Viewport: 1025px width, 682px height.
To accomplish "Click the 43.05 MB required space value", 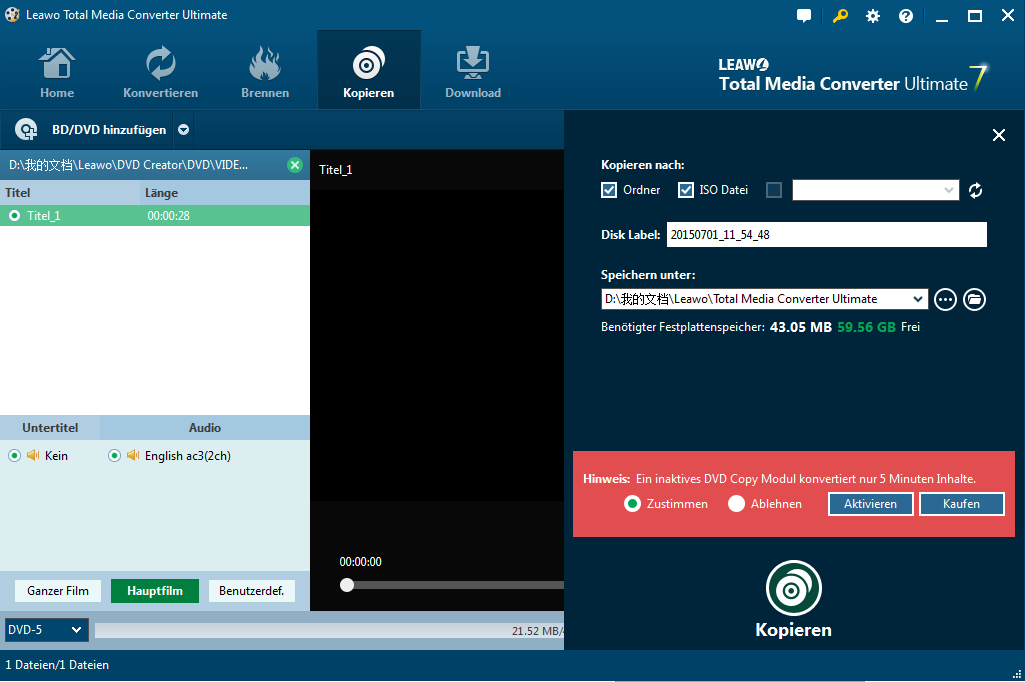I will (x=801, y=327).
